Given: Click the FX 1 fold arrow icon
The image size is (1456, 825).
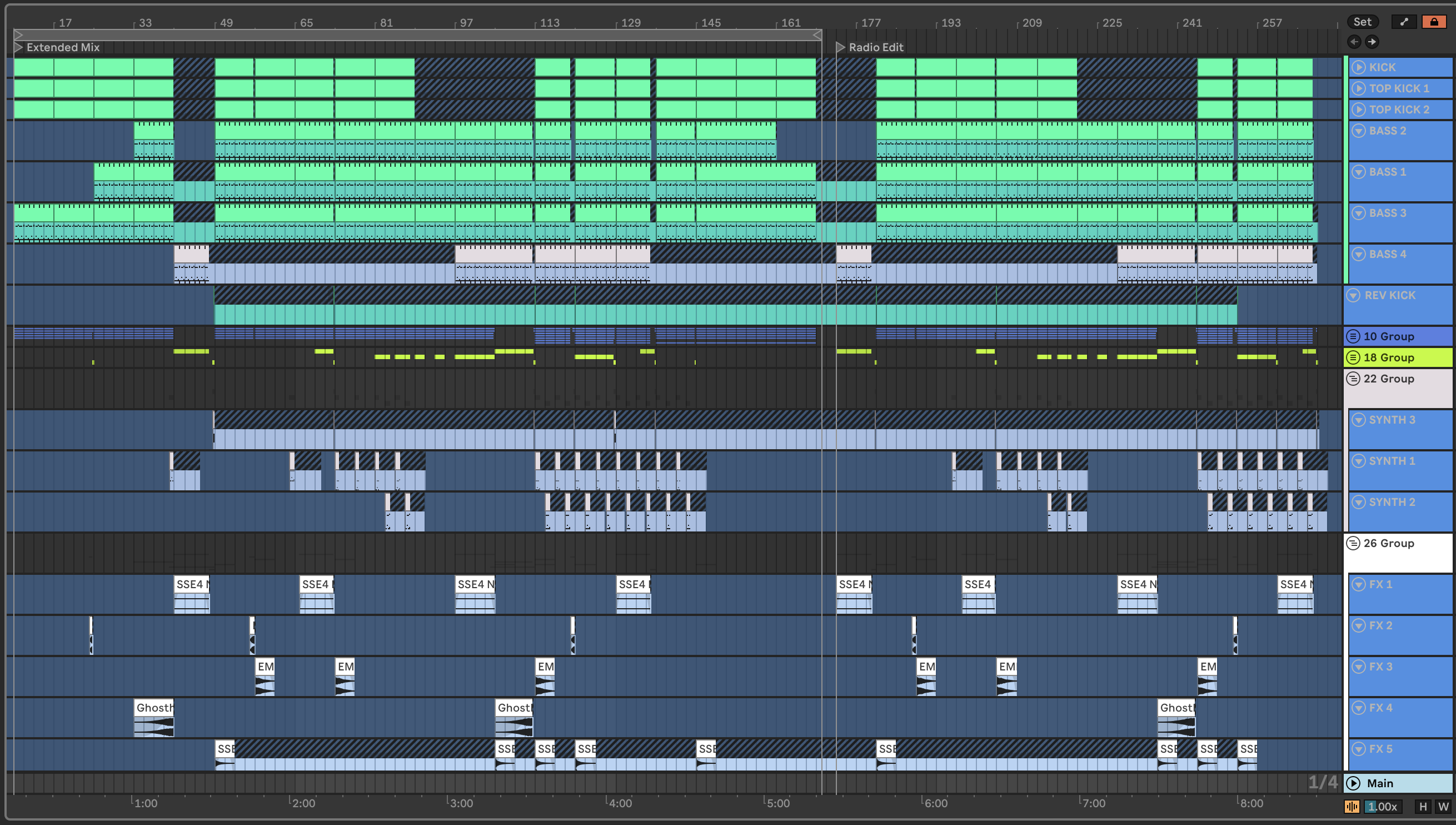Looking at the screenshot, I should coord(1359,584).
